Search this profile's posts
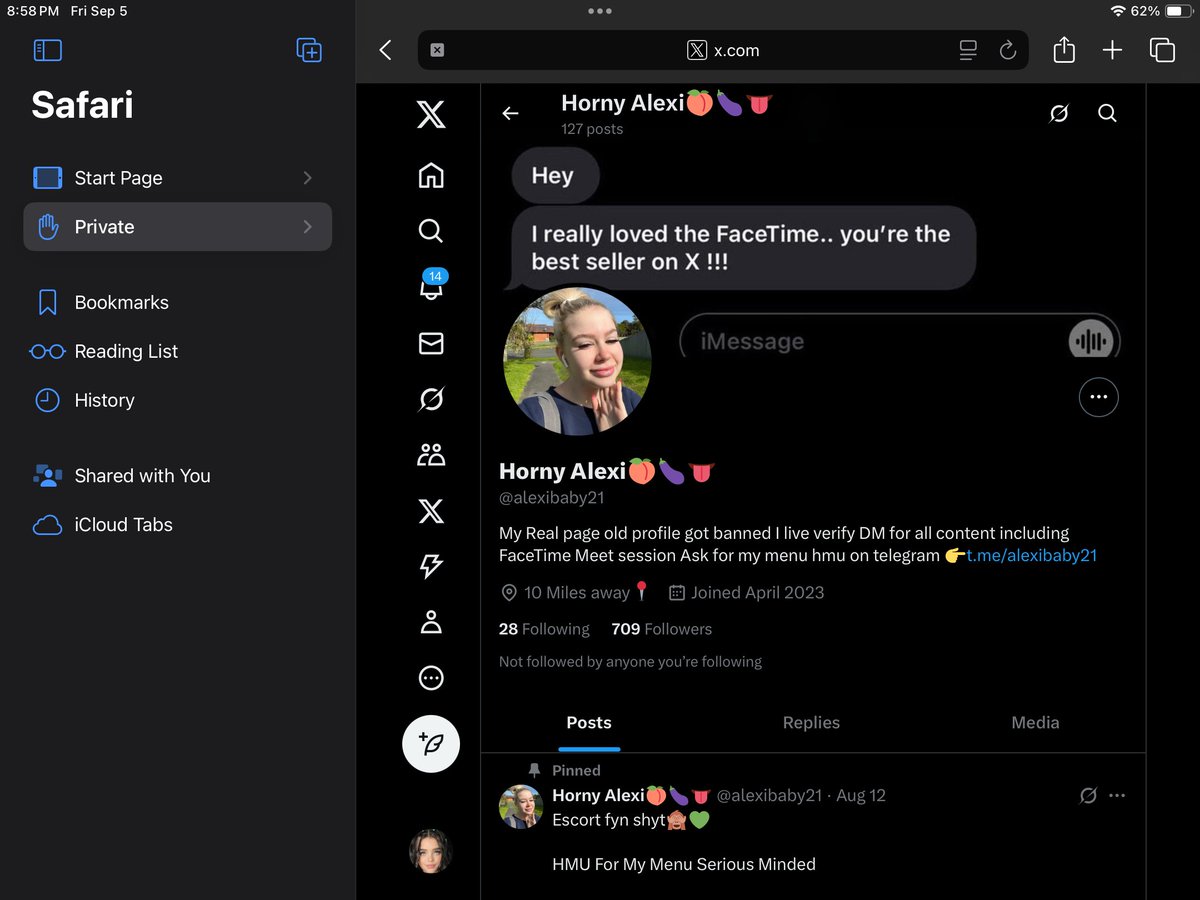 tap(1107, 114)
